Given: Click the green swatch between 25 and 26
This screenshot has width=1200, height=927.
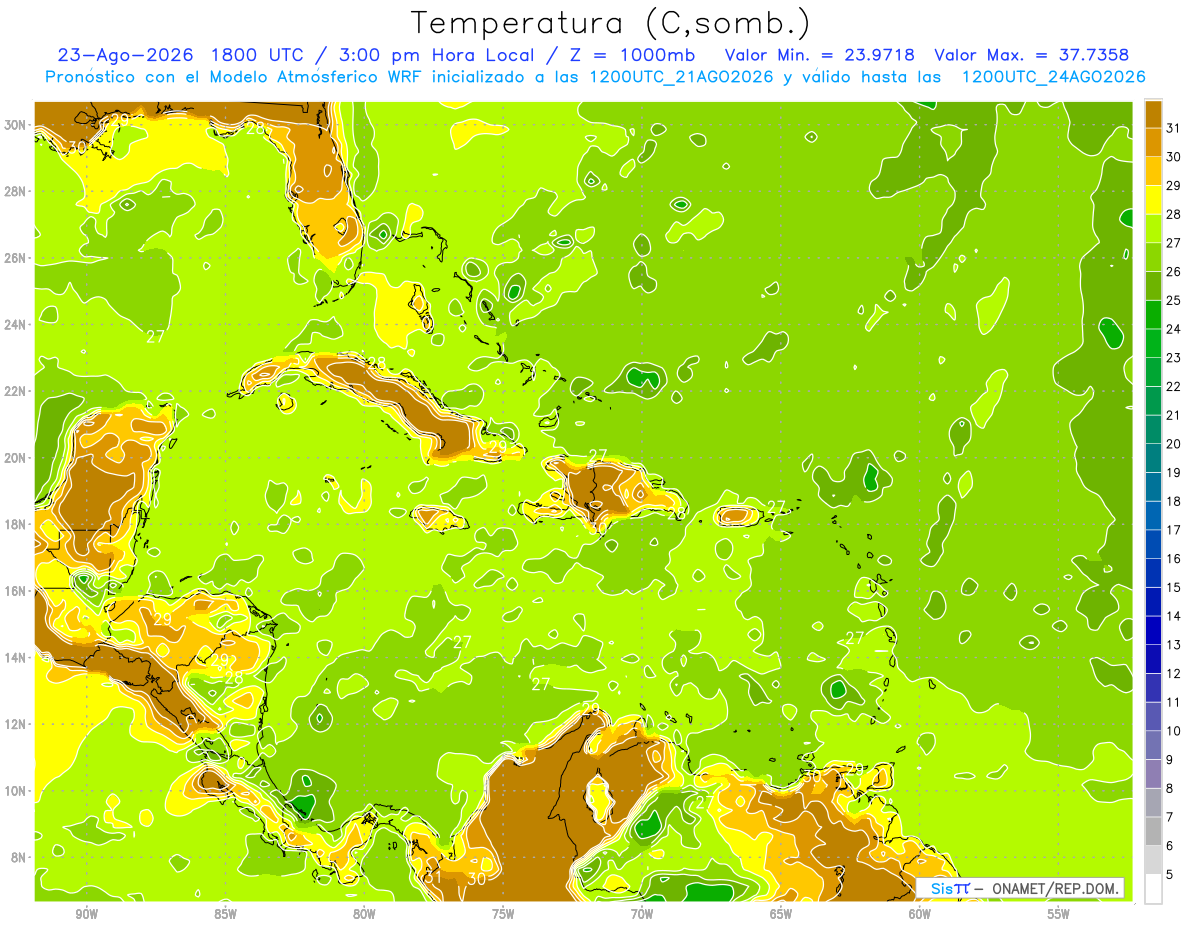Looking at the screenshot, I should pos(1153,286).
